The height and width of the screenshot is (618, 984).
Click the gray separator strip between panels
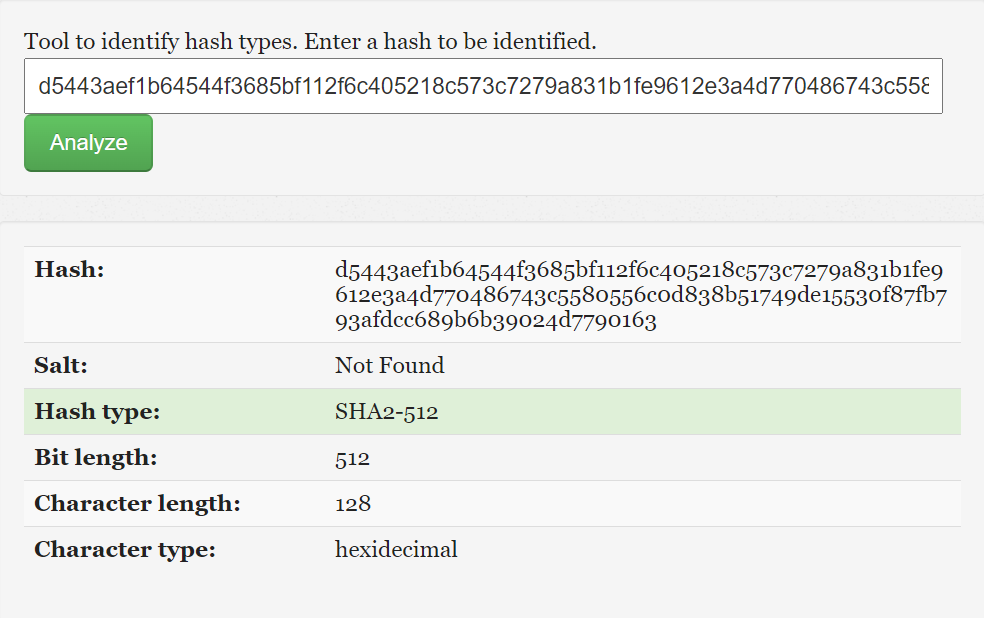coord(492,209)
